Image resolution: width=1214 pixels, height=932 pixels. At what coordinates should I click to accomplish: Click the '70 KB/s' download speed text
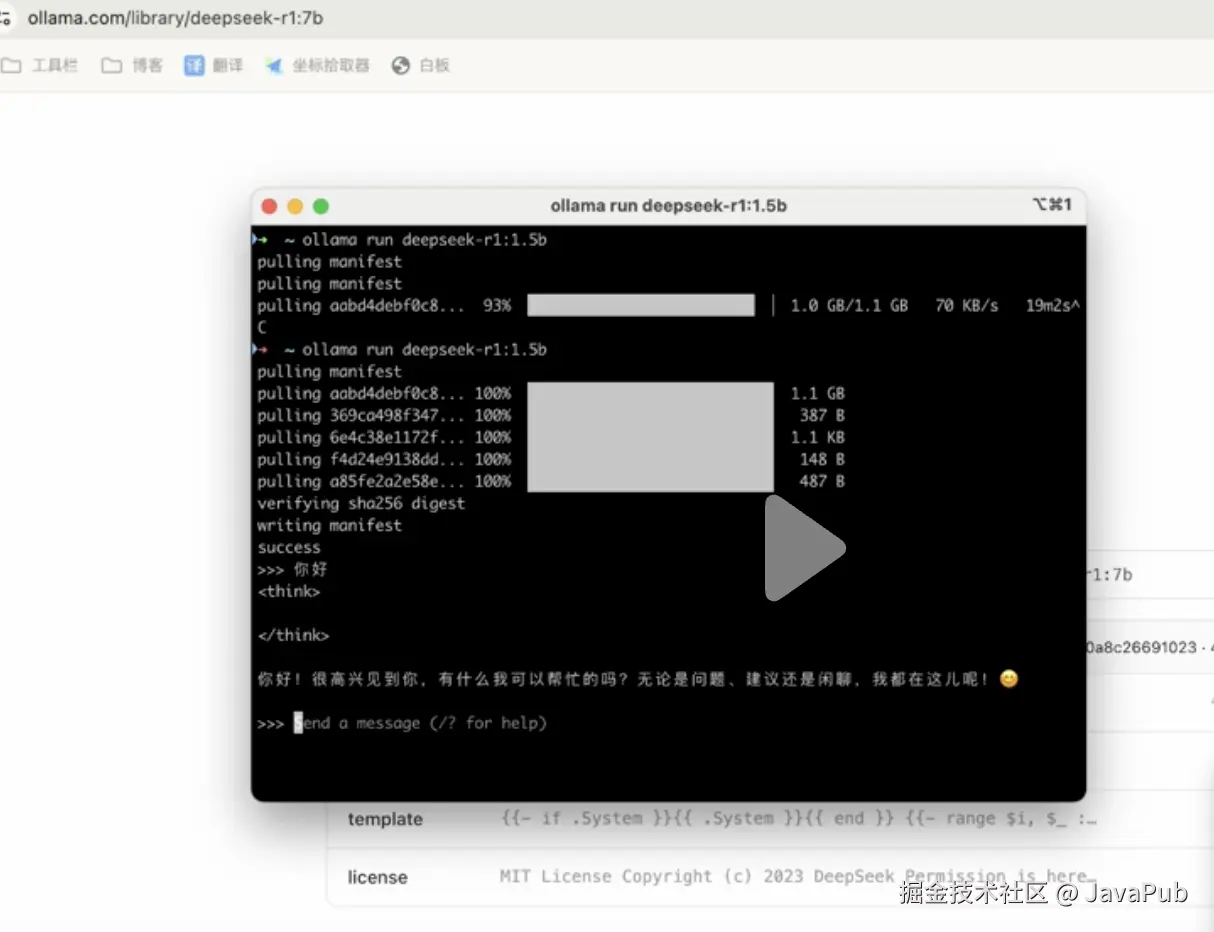[x=967, y=306]
